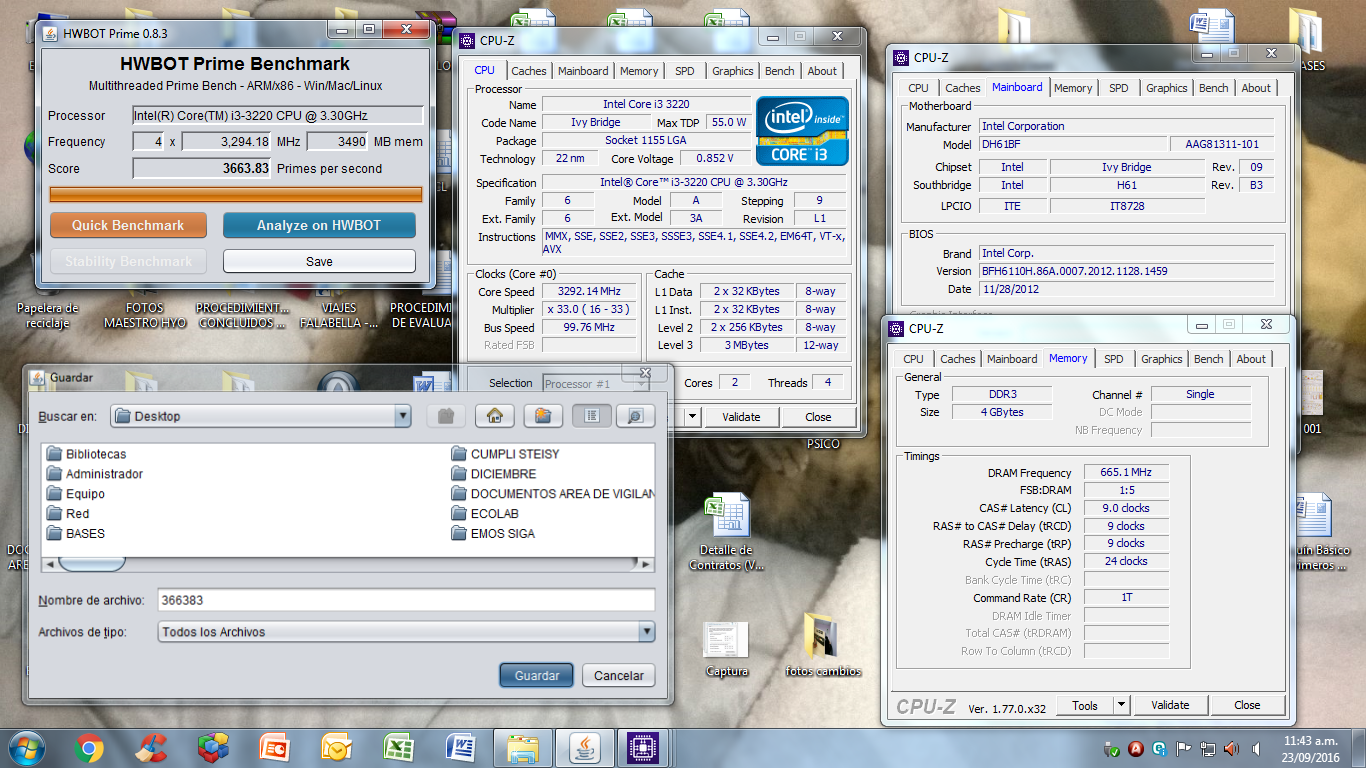Open Bibliotecas folder in file list
Viewport: 1366px width, 768px height.
point(87,454)
